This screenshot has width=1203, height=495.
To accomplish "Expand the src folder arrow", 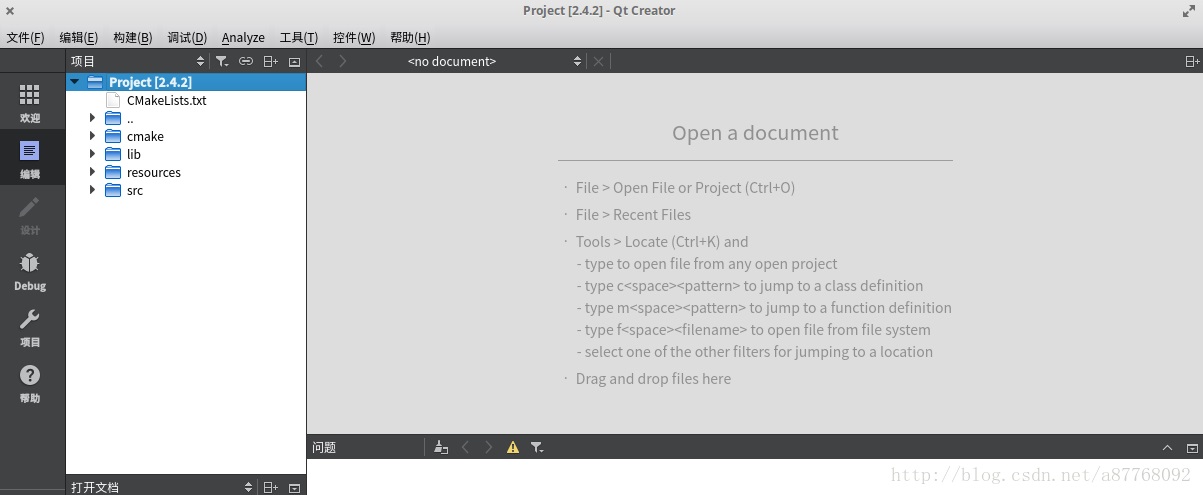I will pos(92,190).
